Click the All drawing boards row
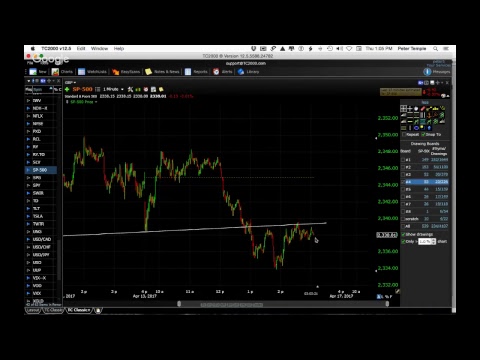This screenshot has height=360, width=480. tap(425, 226)
